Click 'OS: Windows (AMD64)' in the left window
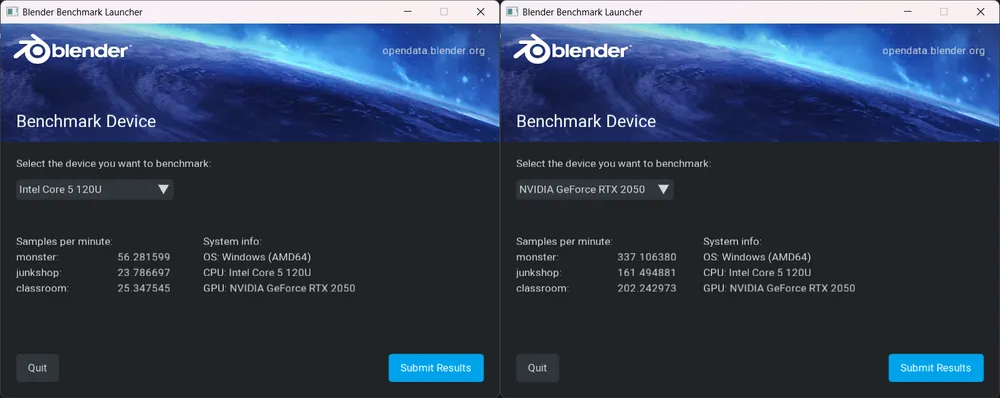The height and width of the screenshot is (398, 1000). click(x=257, y=257)
